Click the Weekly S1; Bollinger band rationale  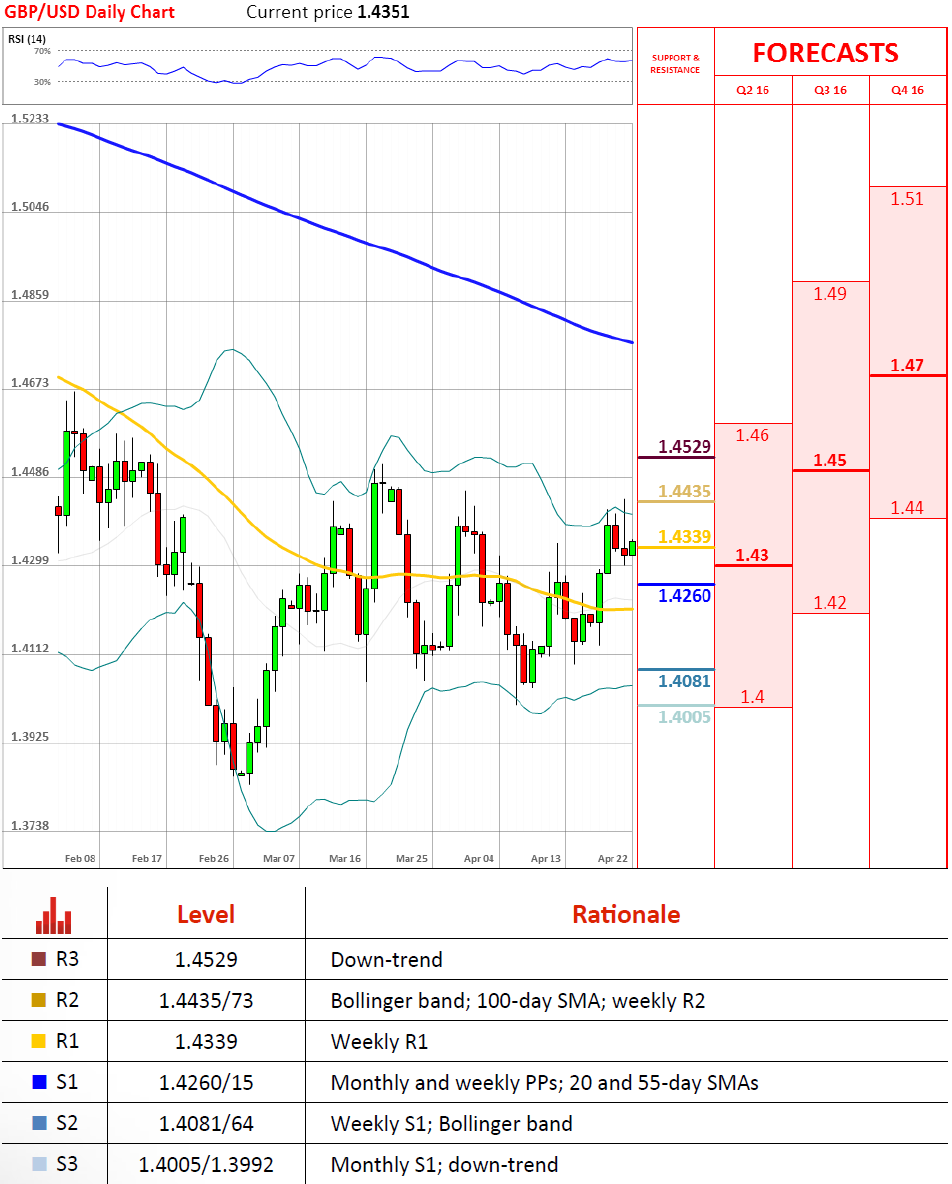click(451, 1124)
